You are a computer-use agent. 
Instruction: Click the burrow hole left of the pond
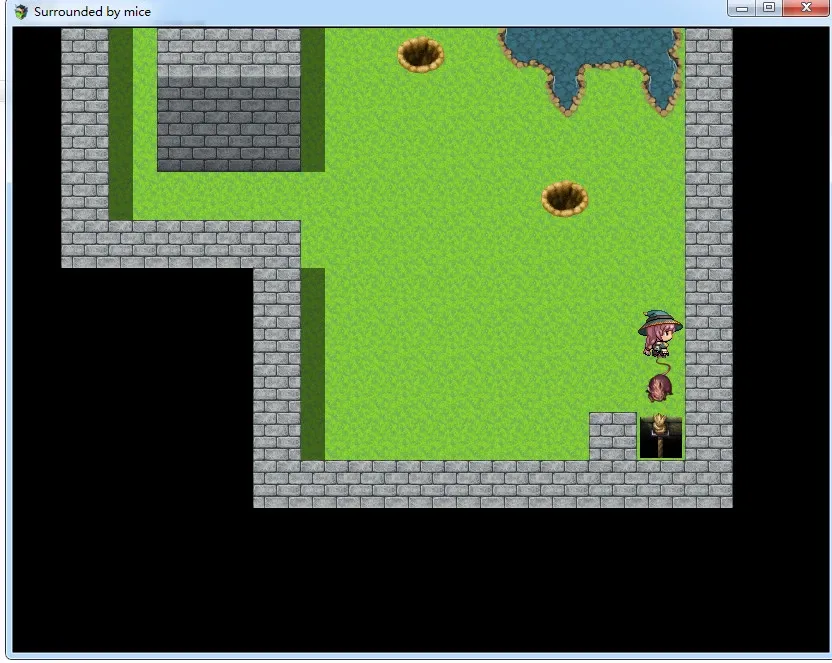421,55
